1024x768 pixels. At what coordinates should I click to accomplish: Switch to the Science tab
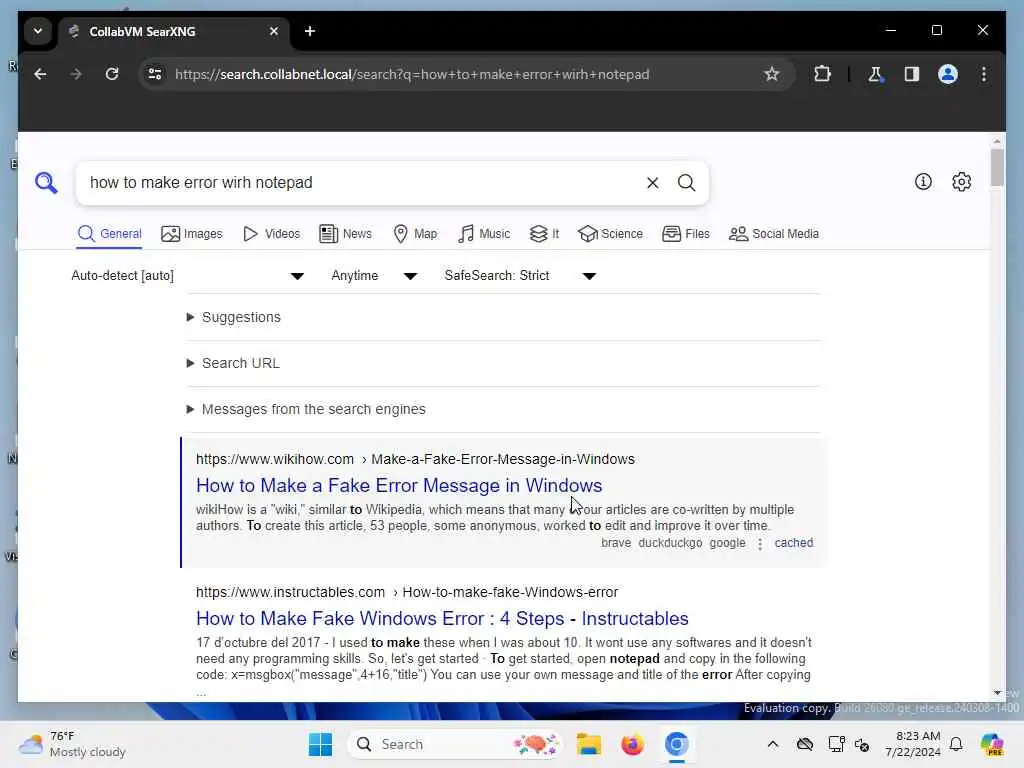tap(611, 234)
